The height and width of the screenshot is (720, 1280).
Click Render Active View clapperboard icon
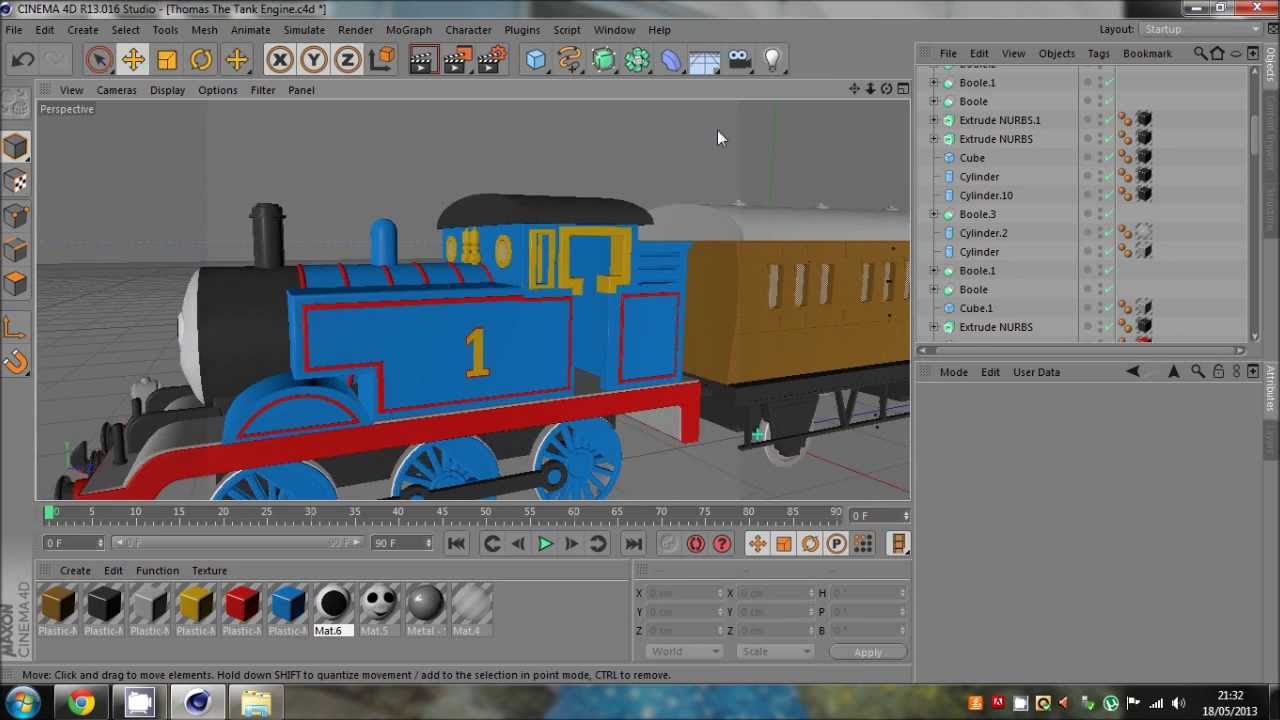pyautogui.click(x=422, y=60)
